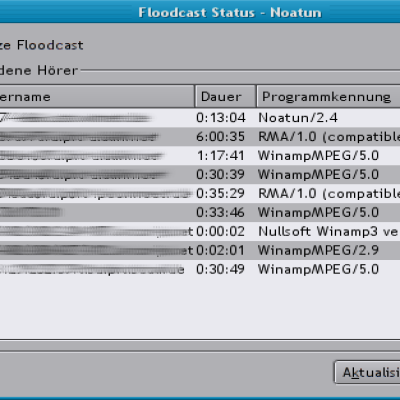Select the duration 1:17:41 cell
The width and height of the screenshot is (400, 400).
220,156
